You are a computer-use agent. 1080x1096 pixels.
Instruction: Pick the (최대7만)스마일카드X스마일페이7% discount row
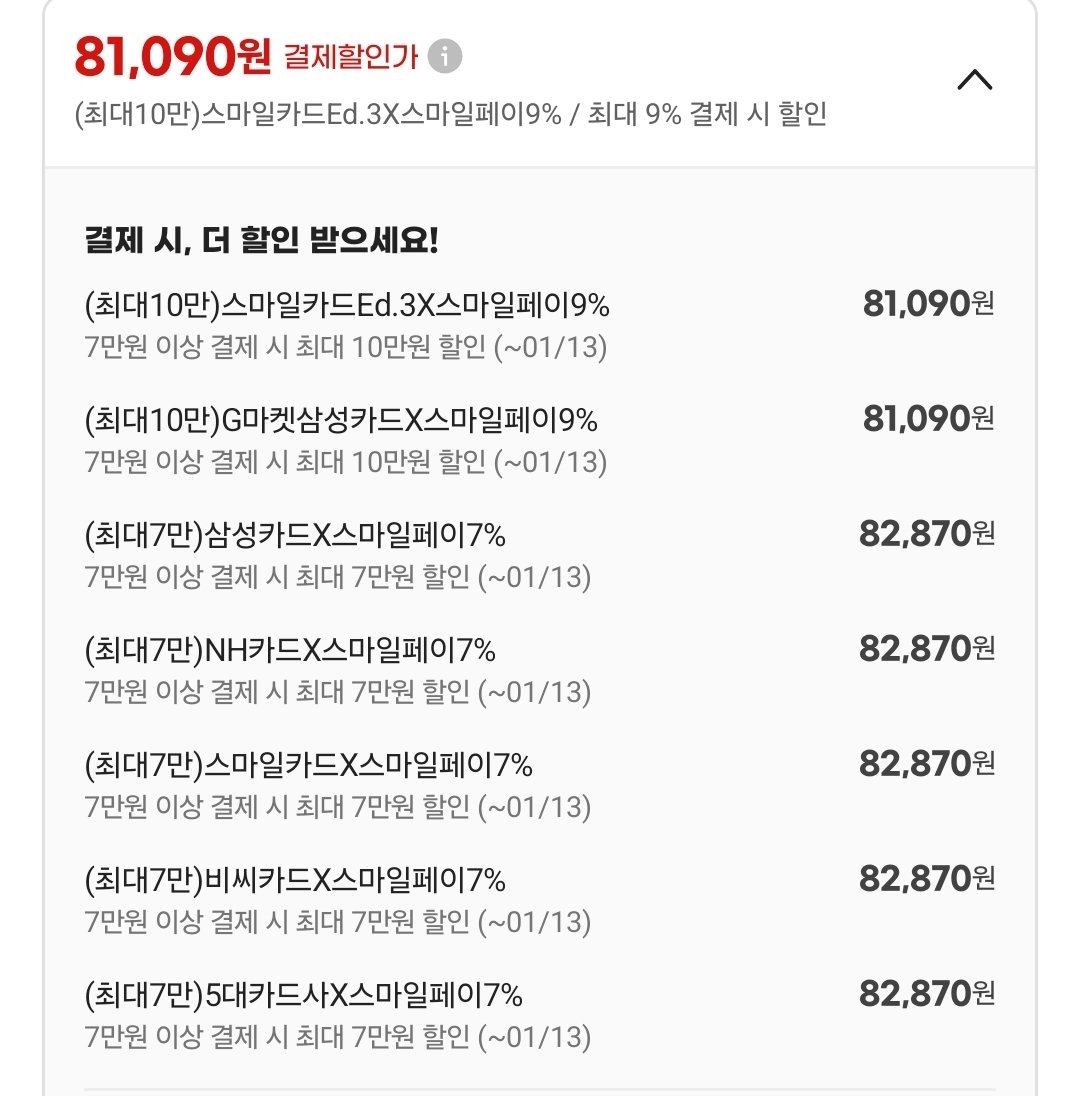(309, 765)
